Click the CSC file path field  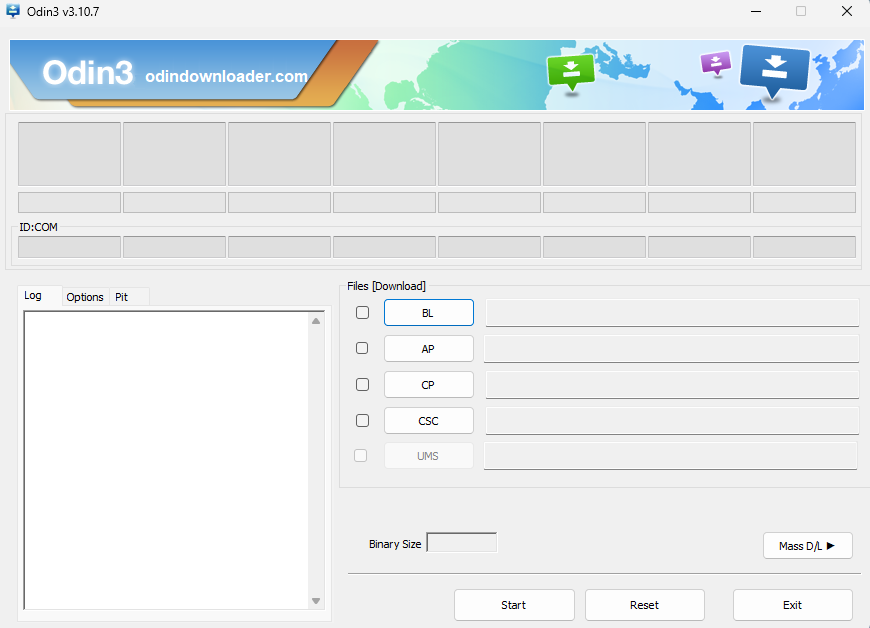(x=672, y=421)
